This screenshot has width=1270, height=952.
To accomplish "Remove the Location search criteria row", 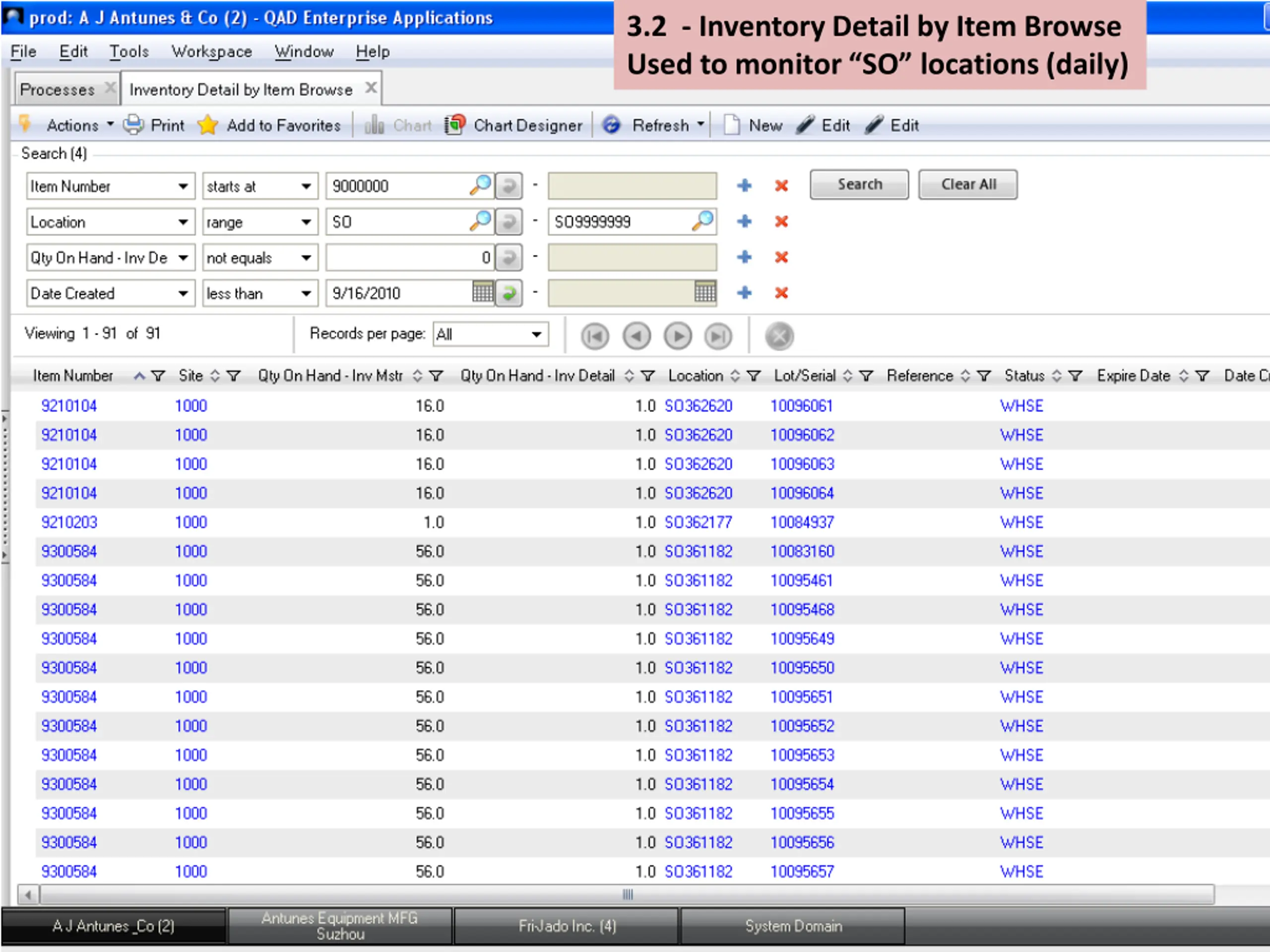I will [x=781, y=222].
